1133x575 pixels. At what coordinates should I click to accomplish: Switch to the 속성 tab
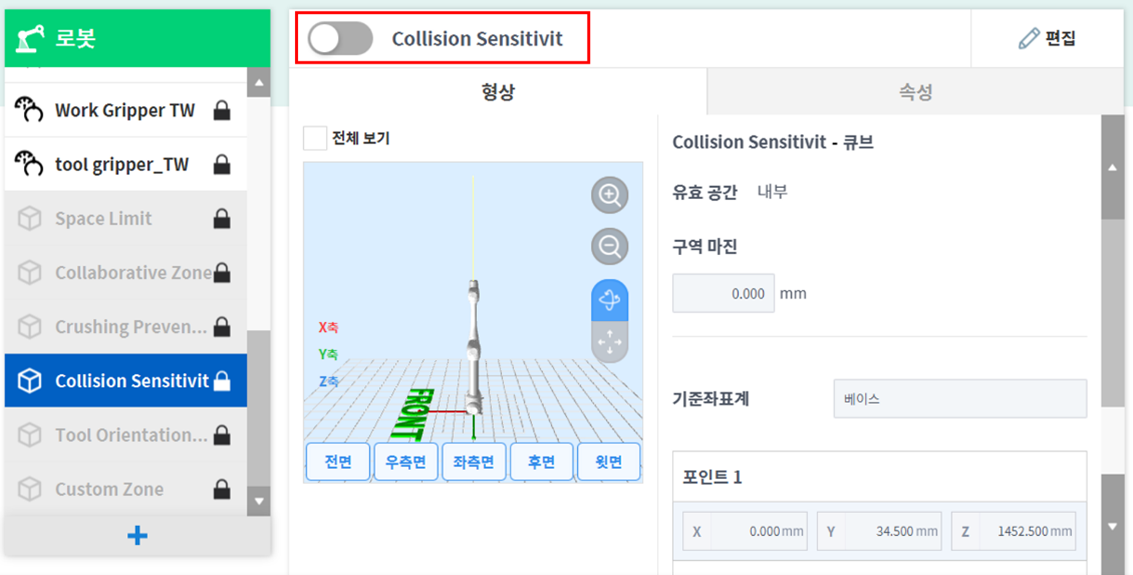point(915,92)
